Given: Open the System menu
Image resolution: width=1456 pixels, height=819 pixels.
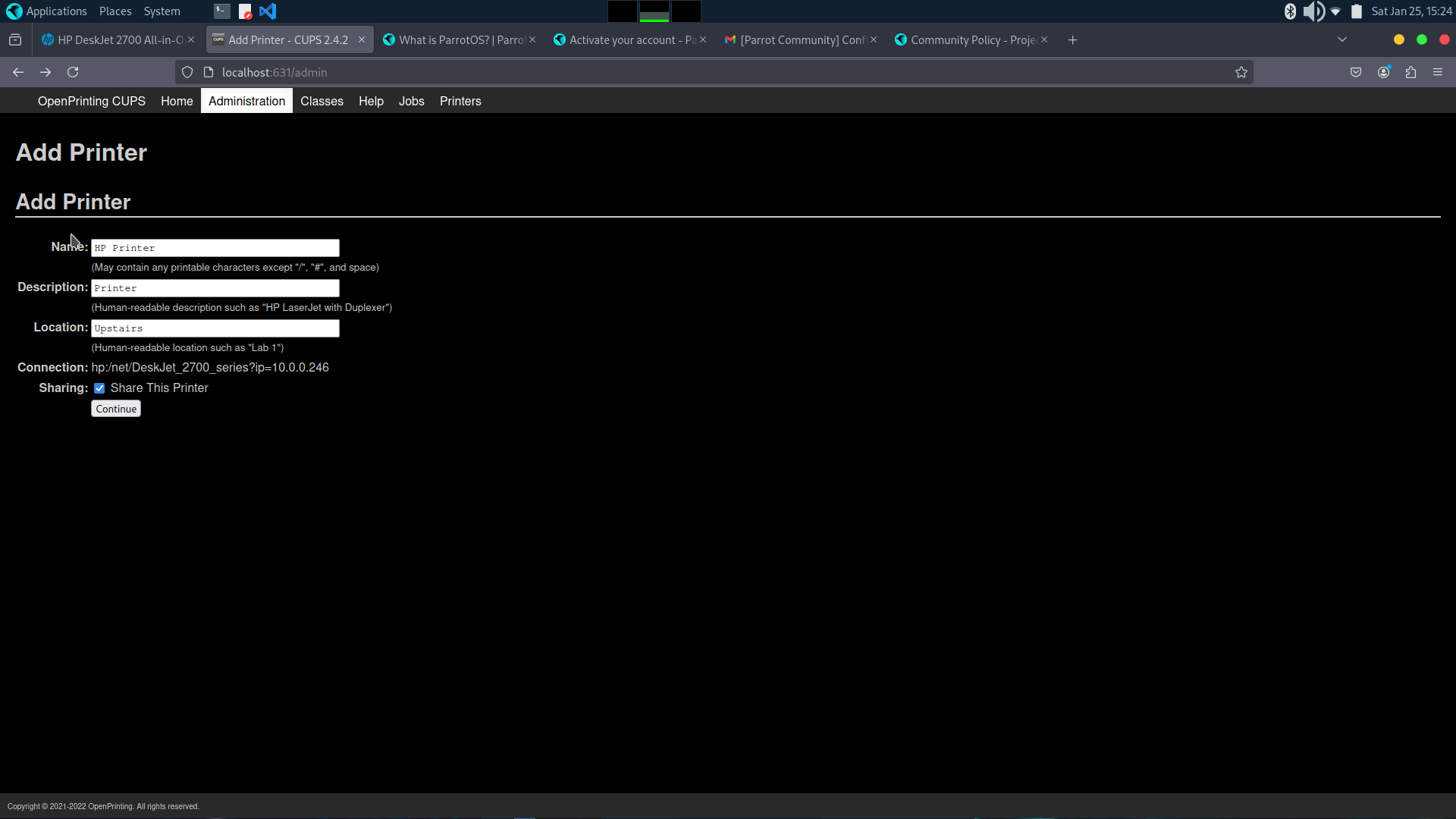Looking at the screenshot, I should click(162, 11).
